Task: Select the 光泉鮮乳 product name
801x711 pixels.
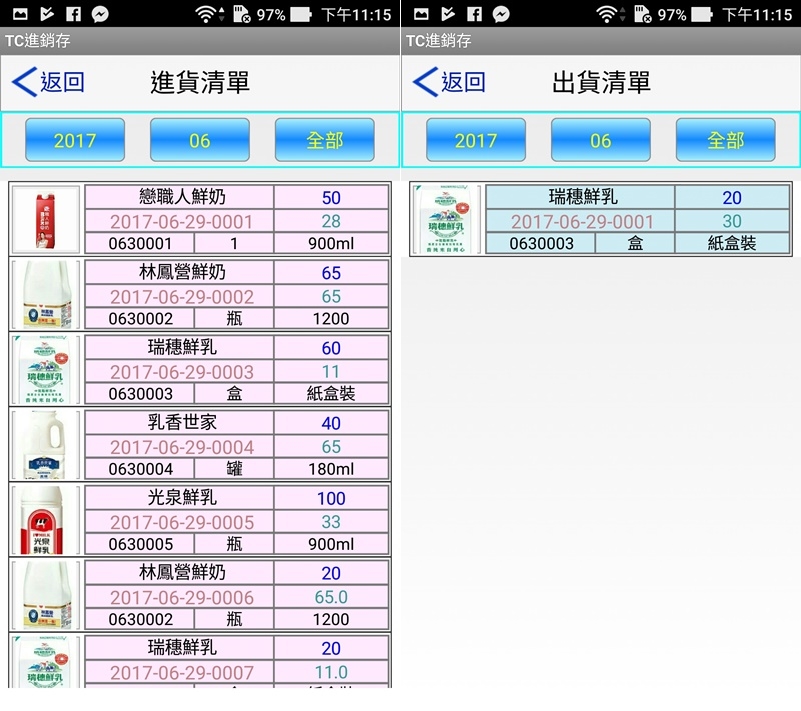Action: (x=182, y=497)
